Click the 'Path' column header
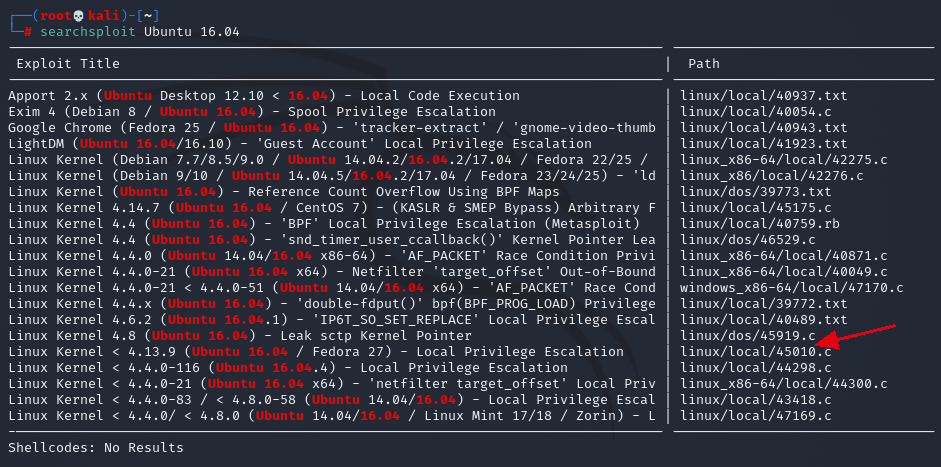This screenshot has height=467, width=941. coord(703,64)
